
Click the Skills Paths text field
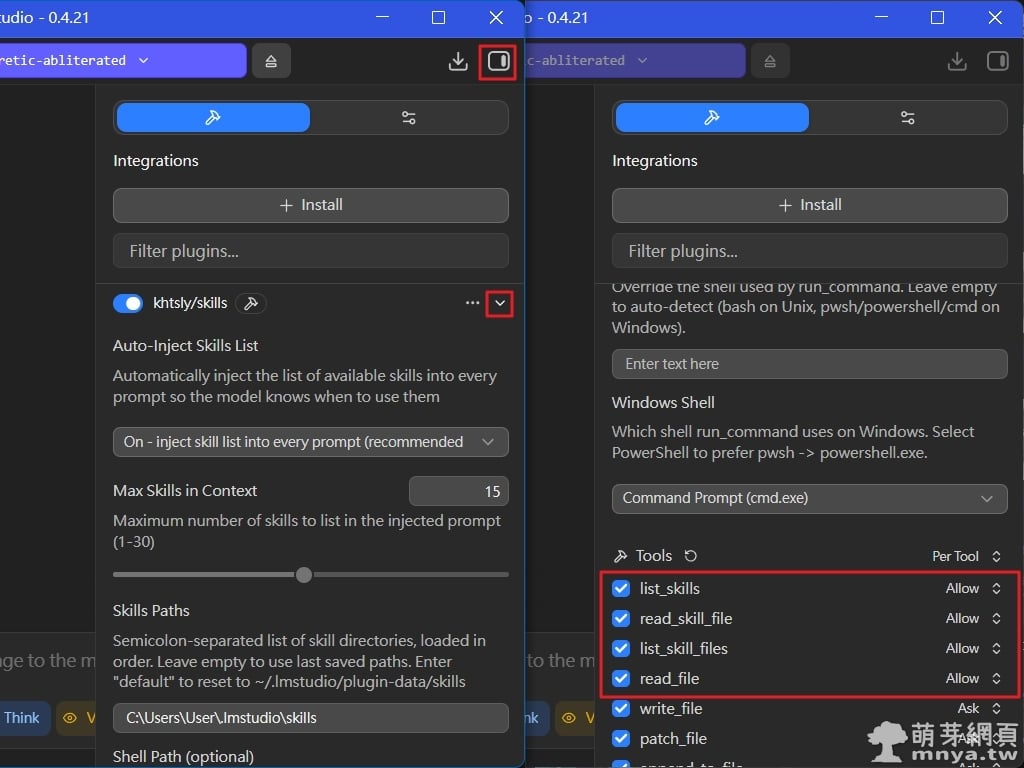pos(311,718)
